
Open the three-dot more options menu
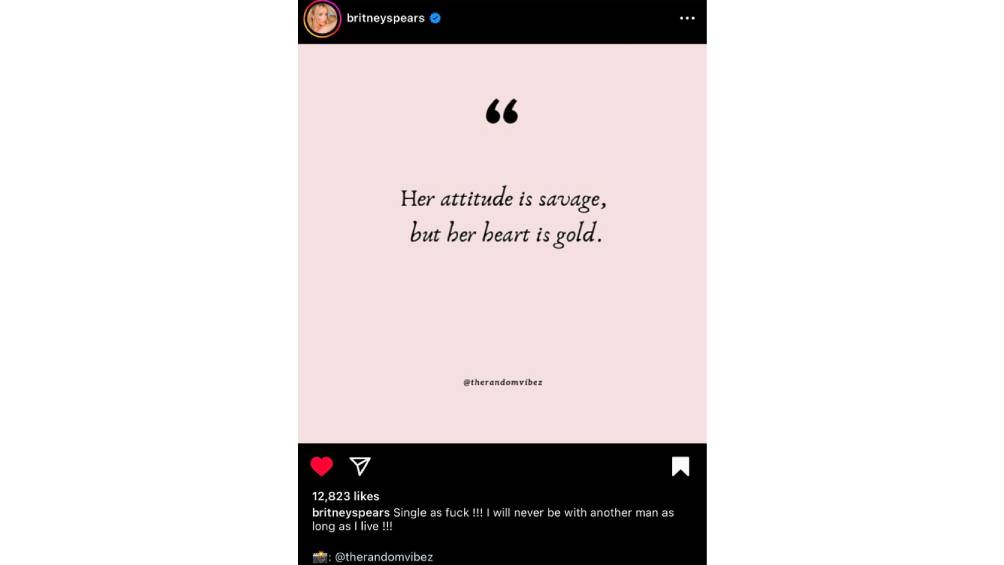(687, 18)
